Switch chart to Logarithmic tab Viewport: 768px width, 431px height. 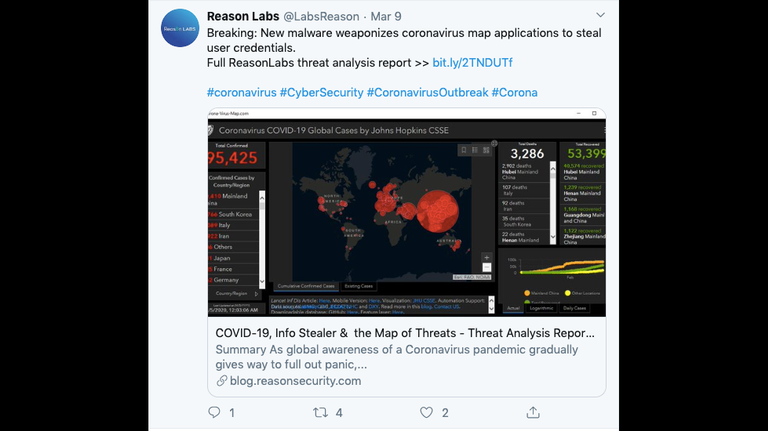tap(541, 308)
